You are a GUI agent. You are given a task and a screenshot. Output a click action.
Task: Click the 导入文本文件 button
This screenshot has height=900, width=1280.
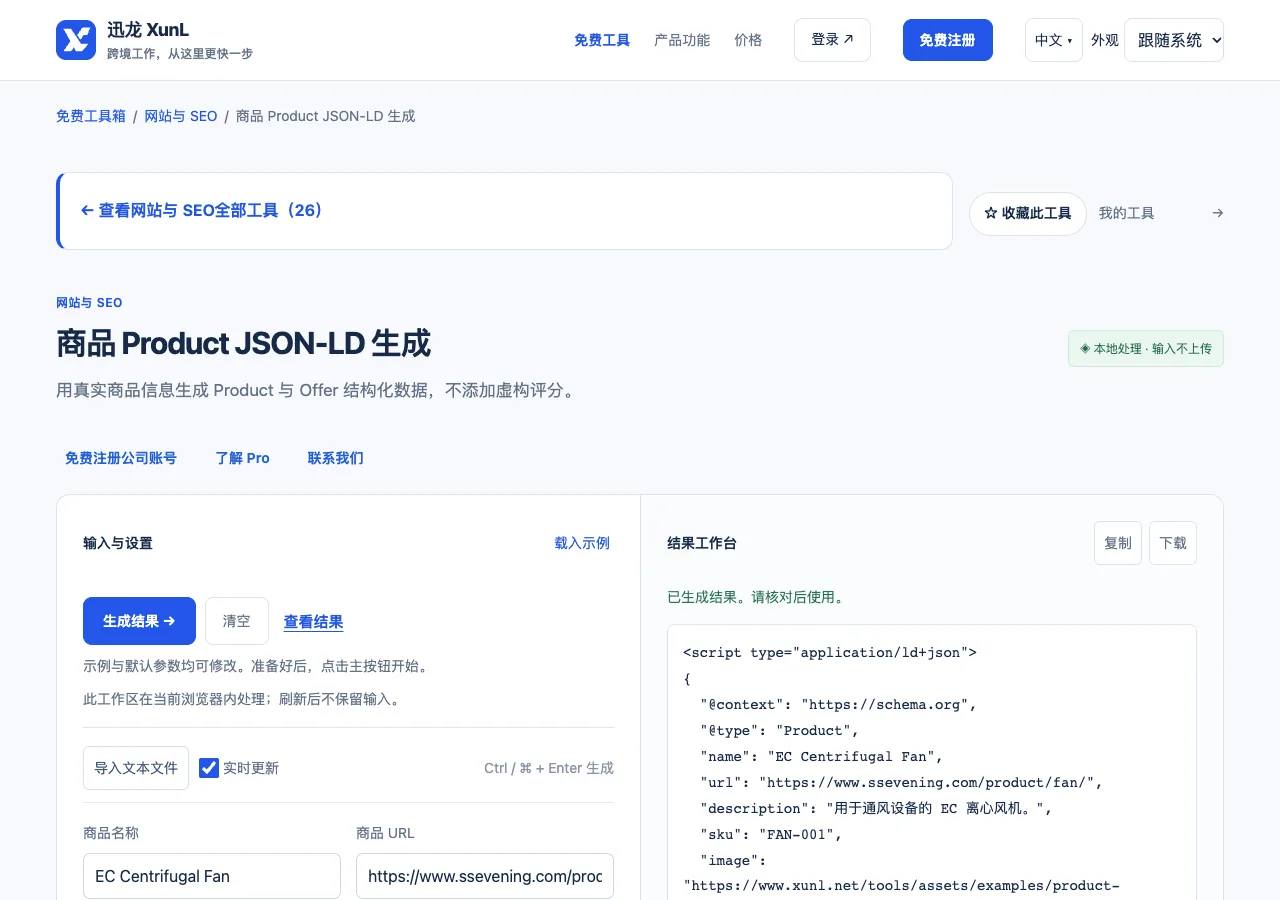pyautogui.click(x=136, y=768)
